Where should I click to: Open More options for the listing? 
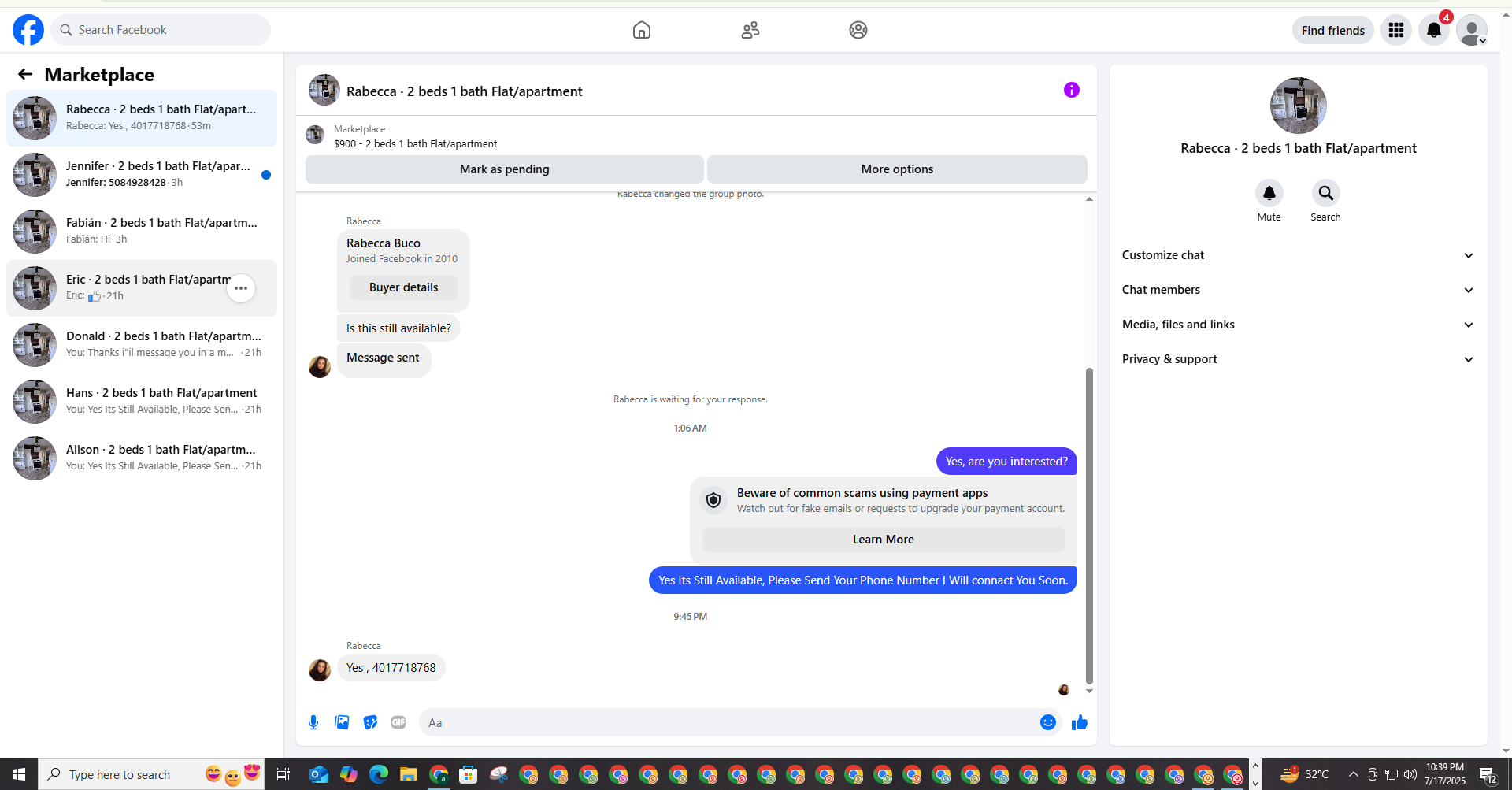tap(897, 169)
